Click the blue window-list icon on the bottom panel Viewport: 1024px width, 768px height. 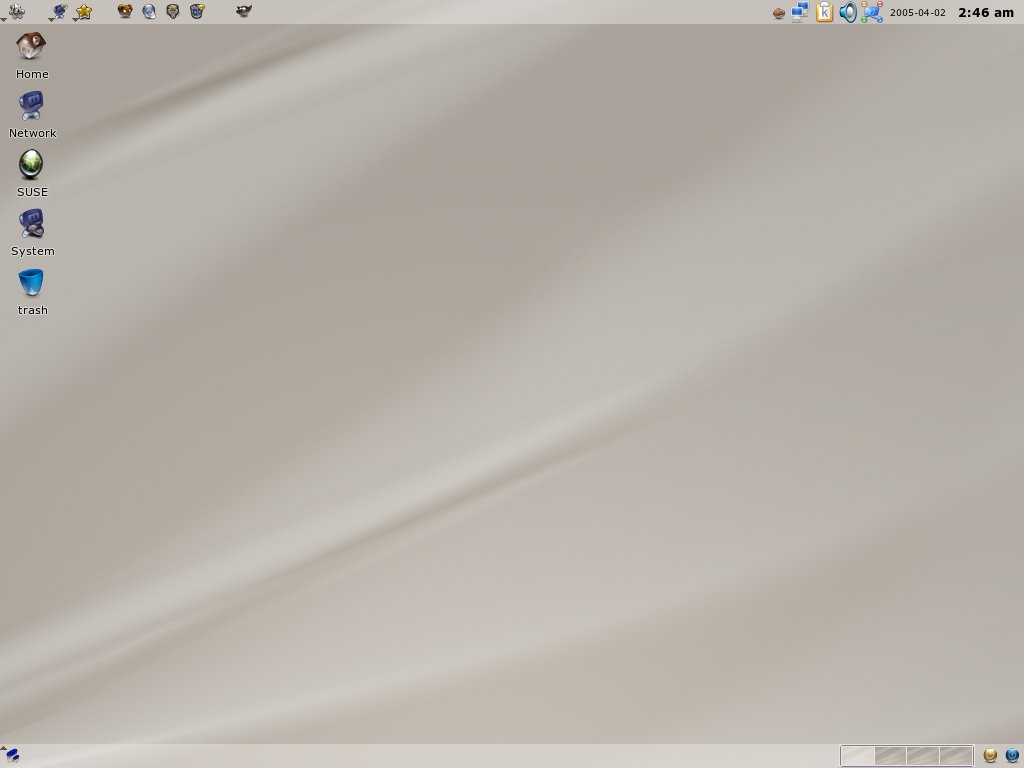12,756
